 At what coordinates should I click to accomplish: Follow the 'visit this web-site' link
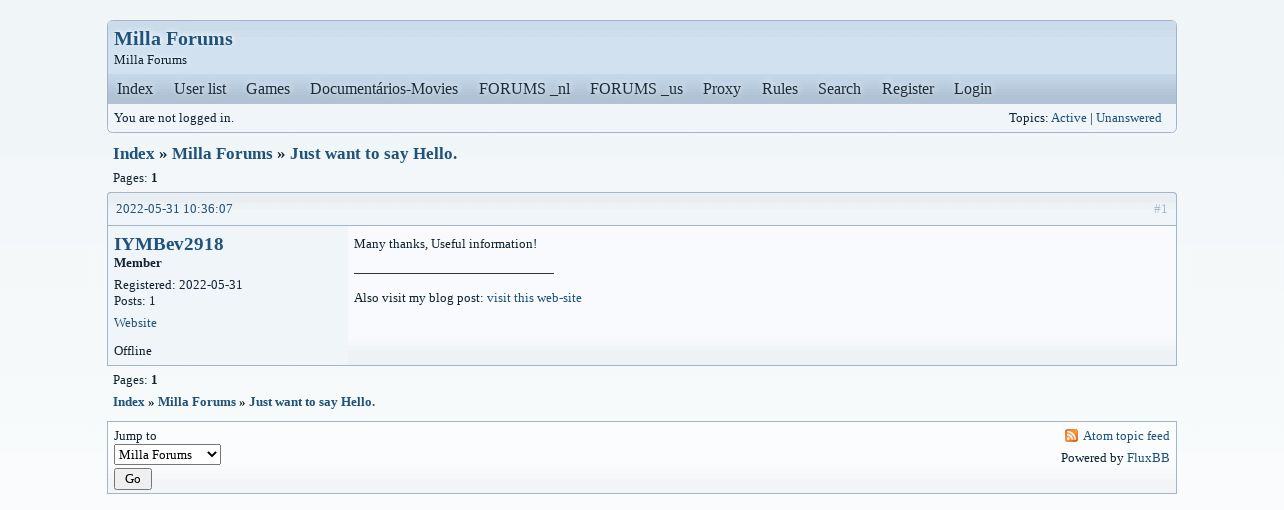(x=534, y=298)
